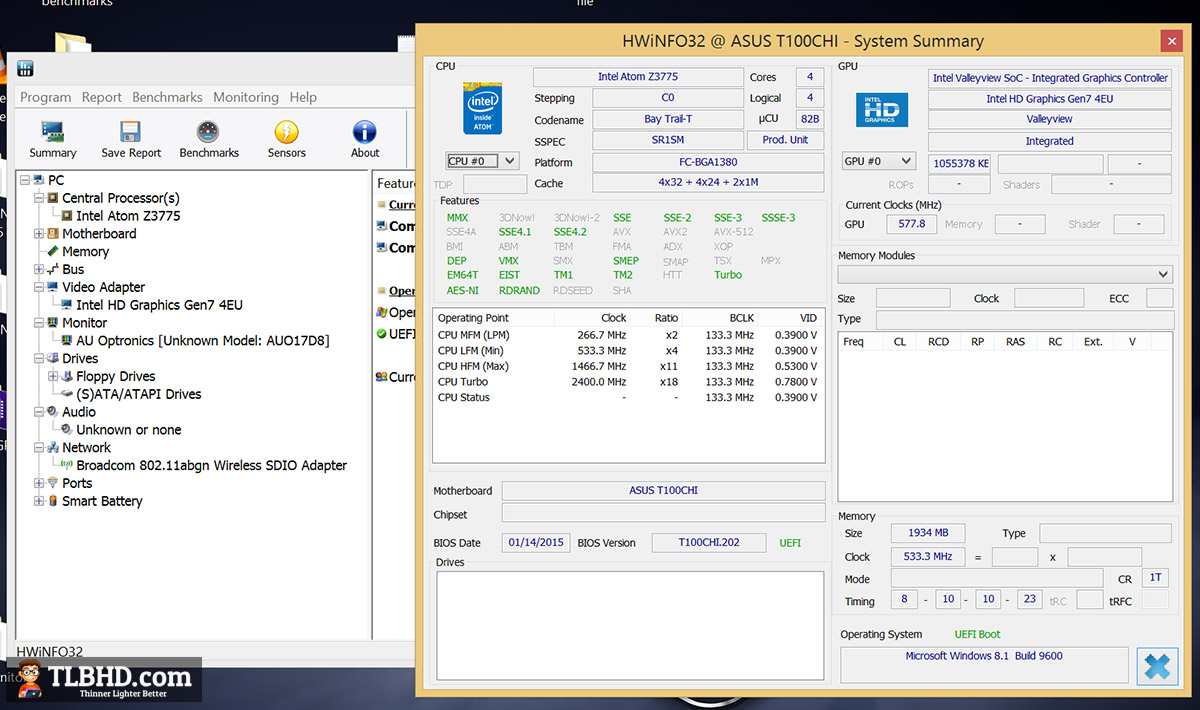The height and width of the screenshot is (710, 1200).
Task: Open the Memory Modules dropdown
Action: 1005,274
